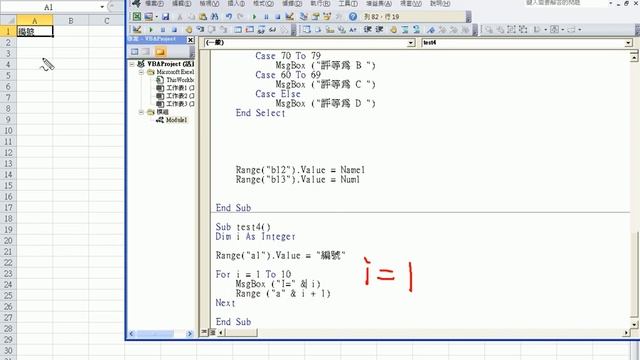Open the Insert UserForm dropdown arrow

click(x=156, y=17)
